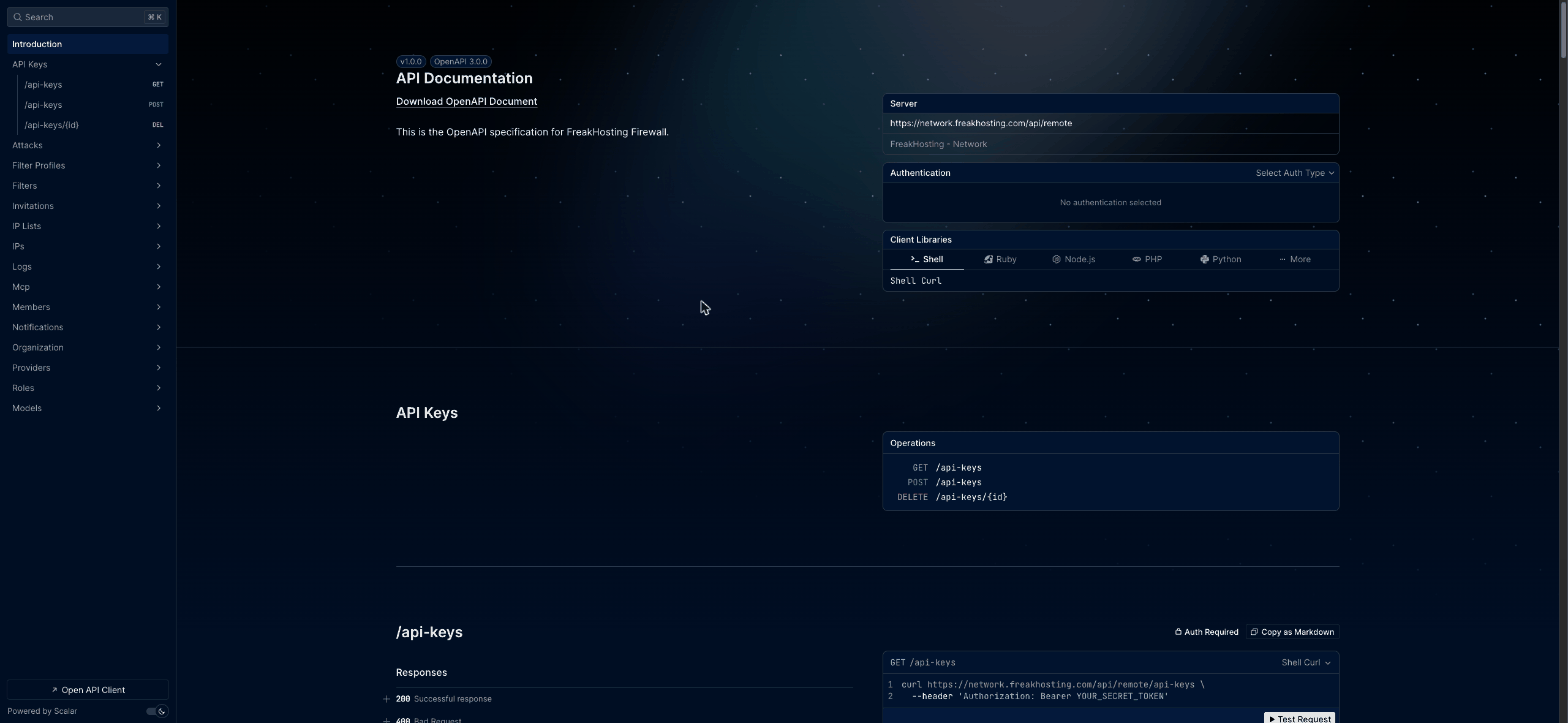1568x723 pixels.
Task: Select the Ruby client library tab
Action: [x=1000, y=259]
